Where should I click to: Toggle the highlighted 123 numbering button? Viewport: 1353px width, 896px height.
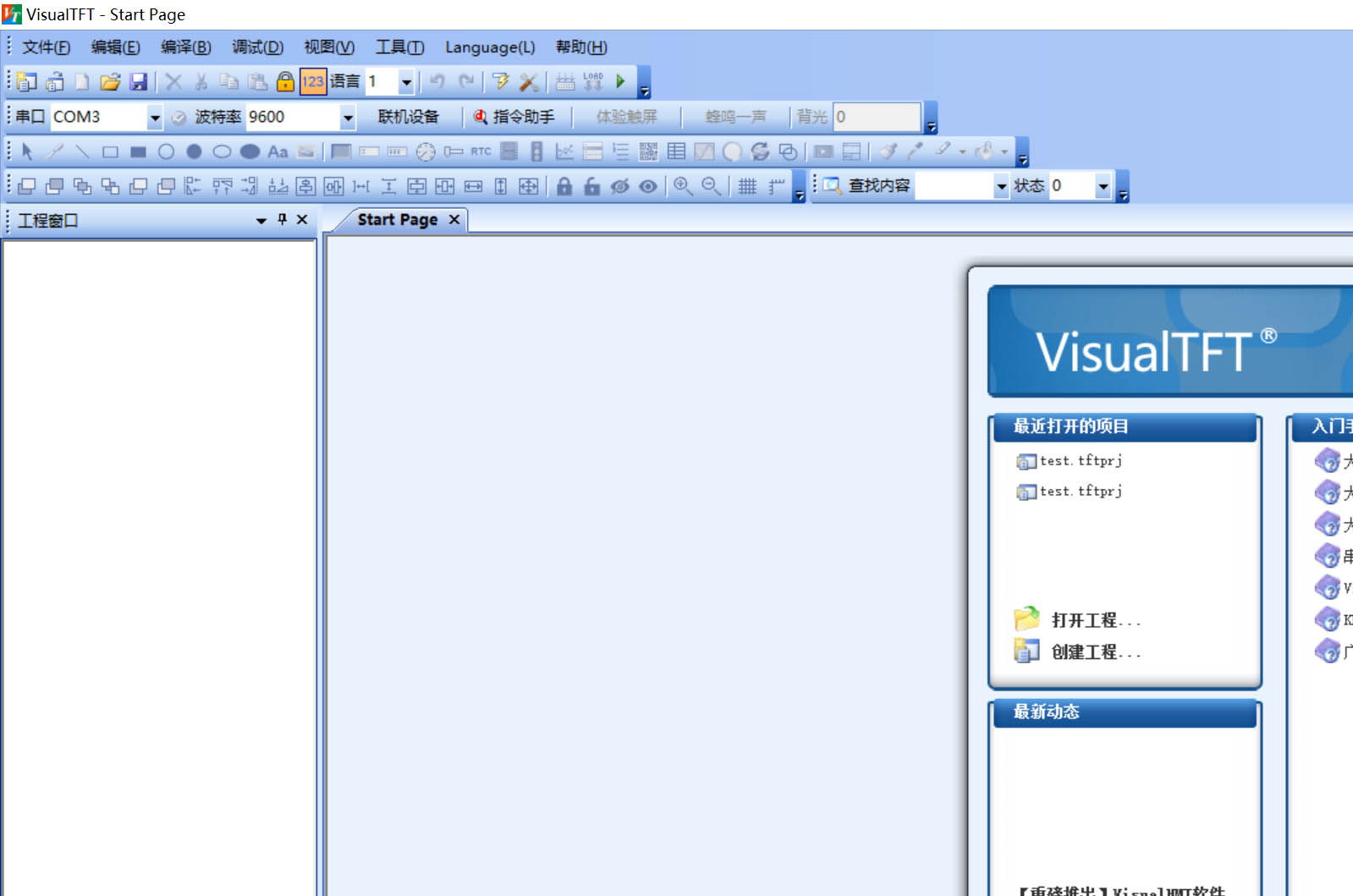(x=312, y=81)
